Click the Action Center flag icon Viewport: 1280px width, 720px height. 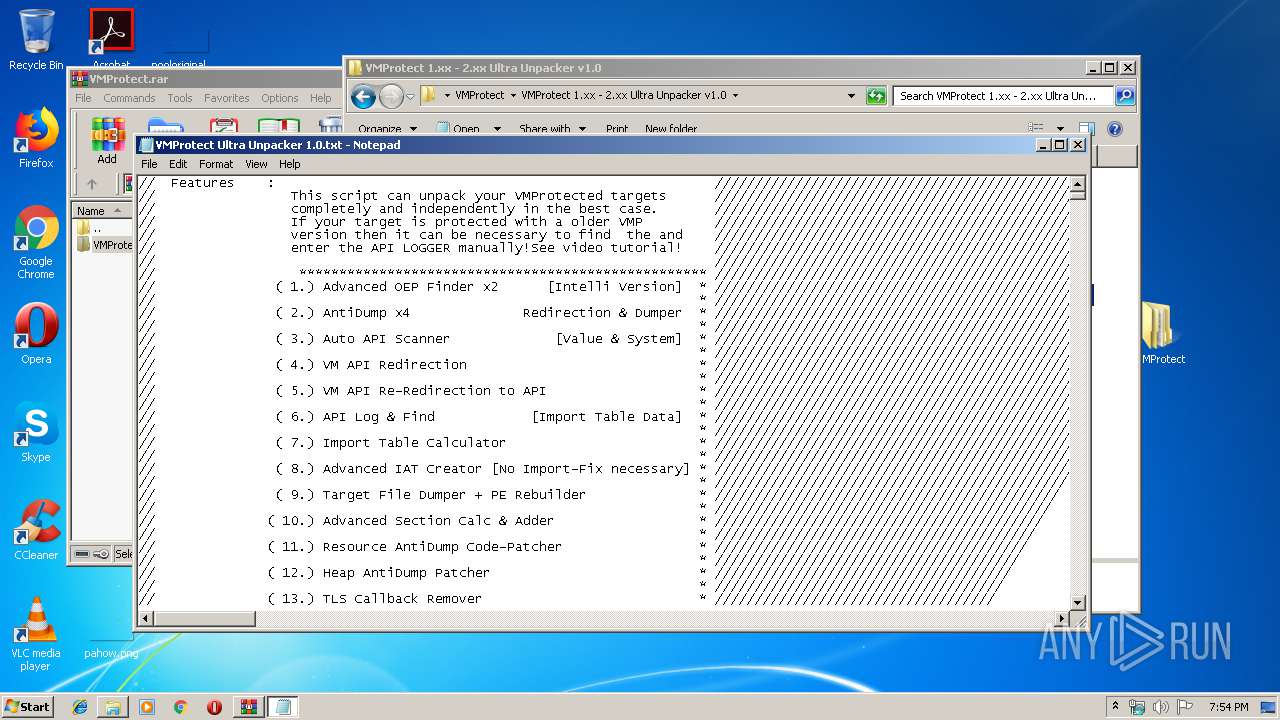pyautogui.click(x=1184, y=707)
